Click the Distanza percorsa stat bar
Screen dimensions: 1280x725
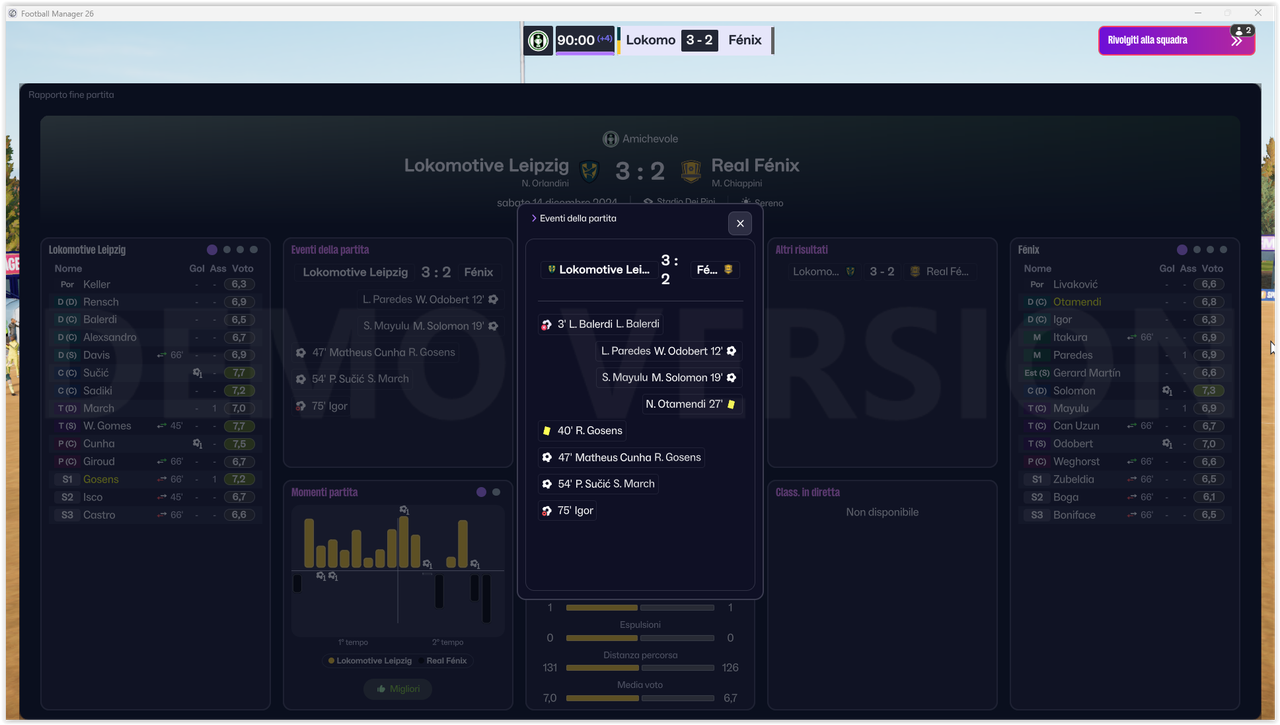coord(640,668)
